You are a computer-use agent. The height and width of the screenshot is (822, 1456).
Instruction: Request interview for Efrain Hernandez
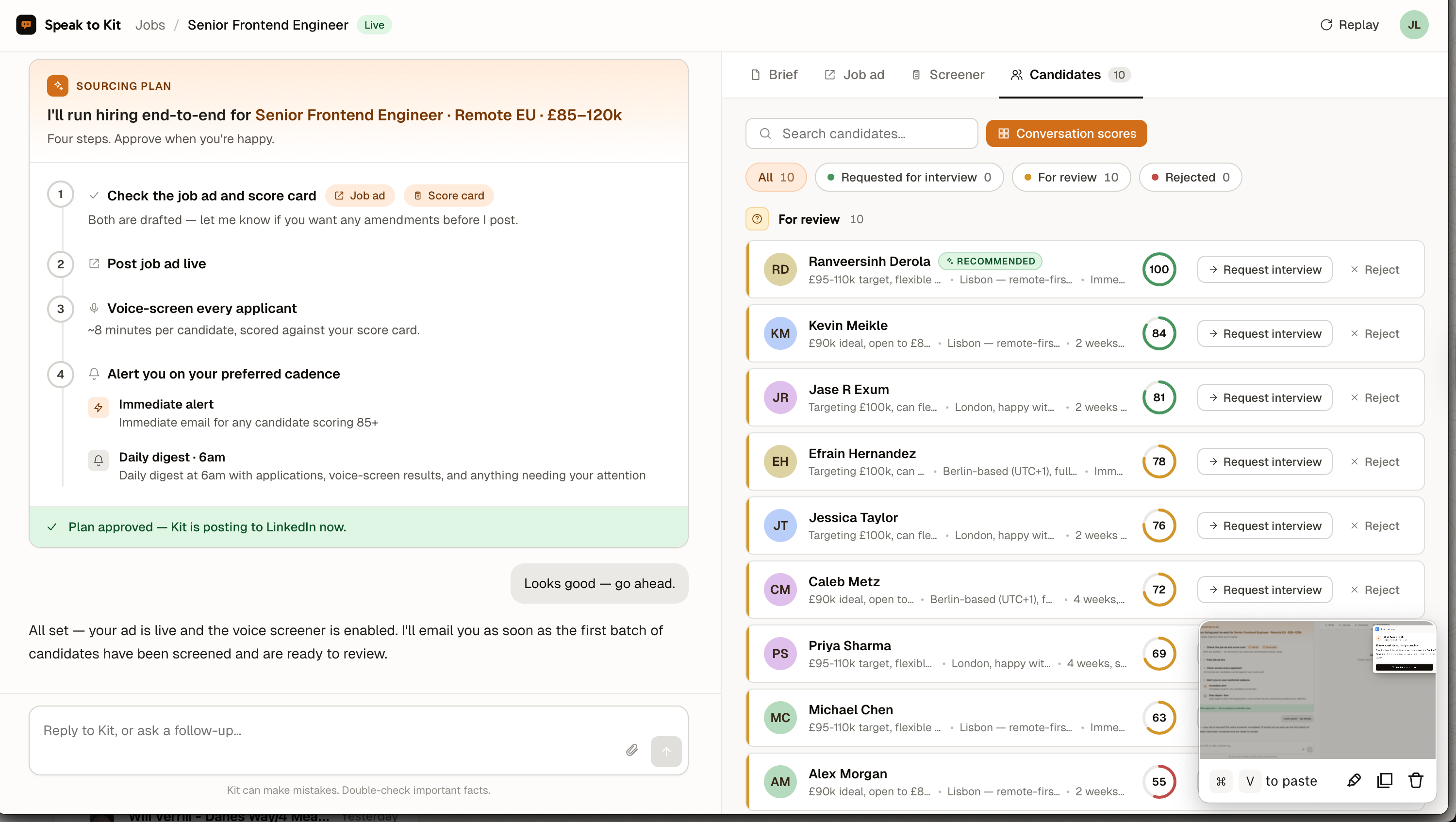tap(1264, 461)
